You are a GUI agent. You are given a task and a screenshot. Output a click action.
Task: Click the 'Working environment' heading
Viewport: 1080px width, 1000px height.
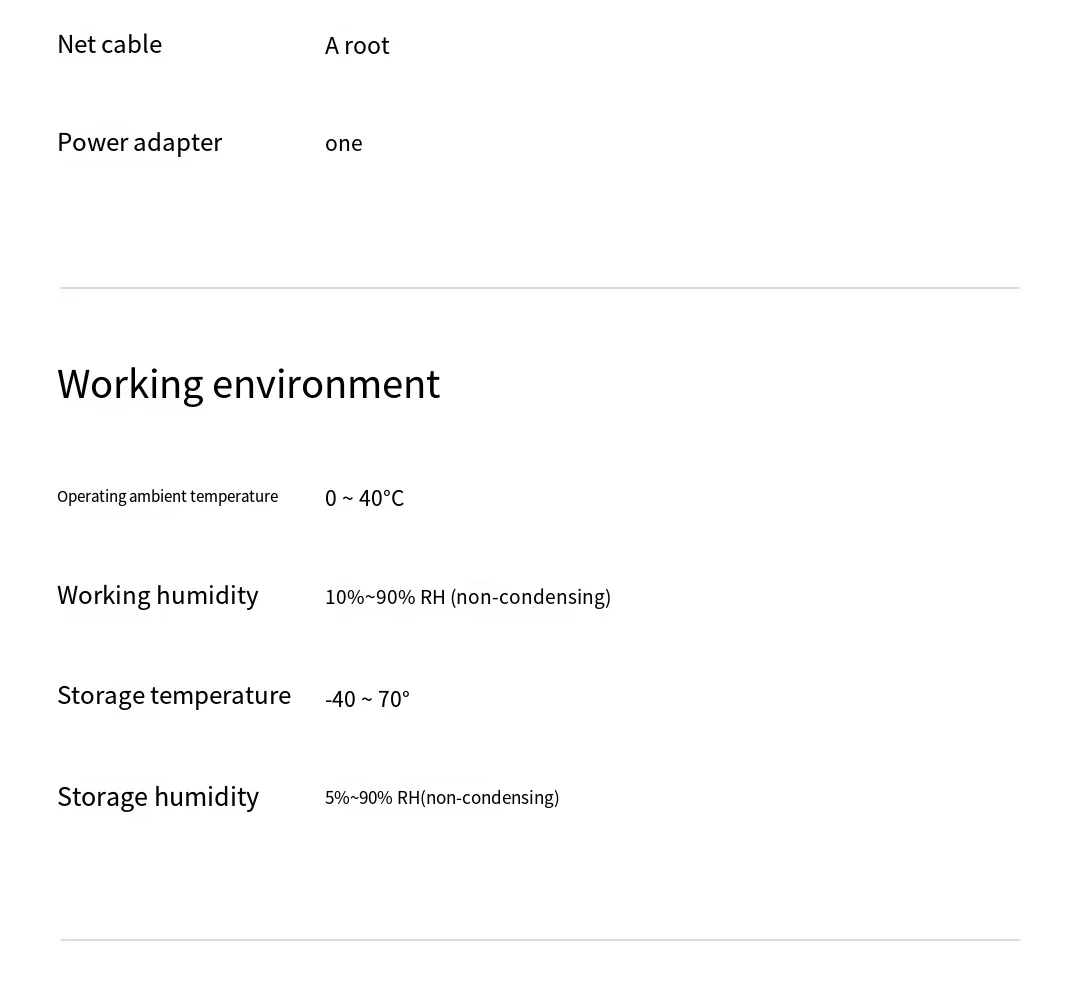249,386
